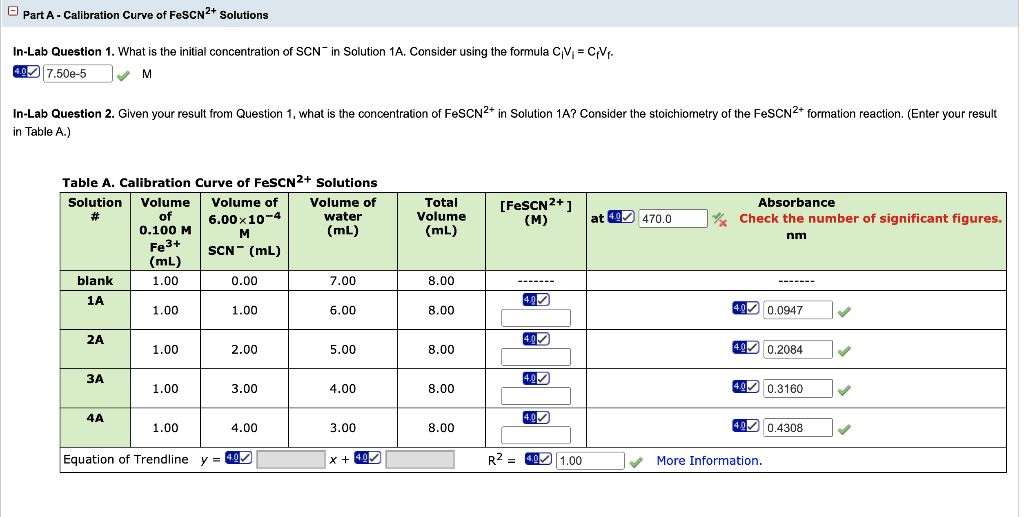Click the 'Equation of Trendline' label

(x=126, y=460)
